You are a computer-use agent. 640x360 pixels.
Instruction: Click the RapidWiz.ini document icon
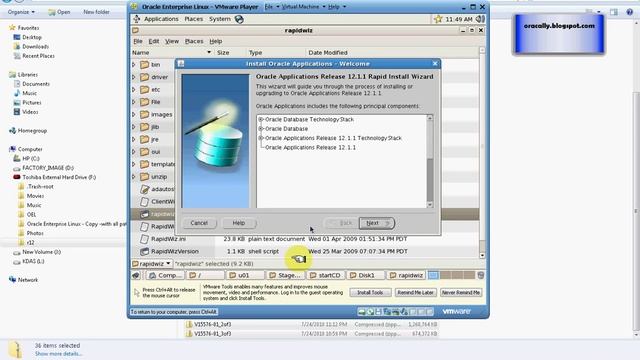(x=144, y=239)
